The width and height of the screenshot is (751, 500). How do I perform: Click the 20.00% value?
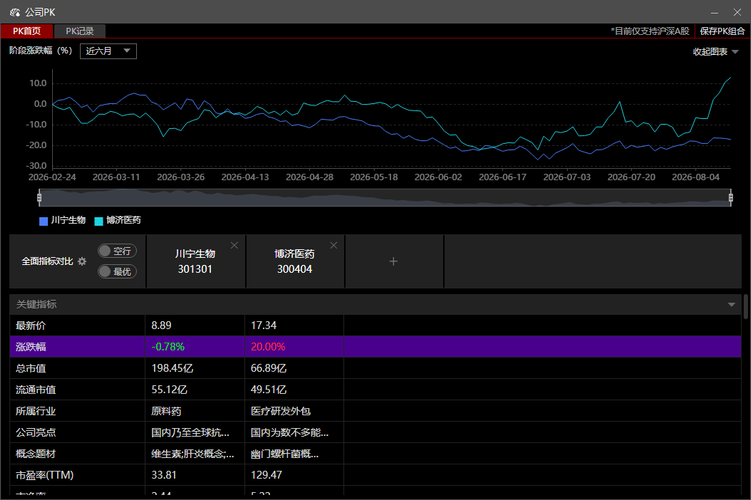click(x=268, y=347)
